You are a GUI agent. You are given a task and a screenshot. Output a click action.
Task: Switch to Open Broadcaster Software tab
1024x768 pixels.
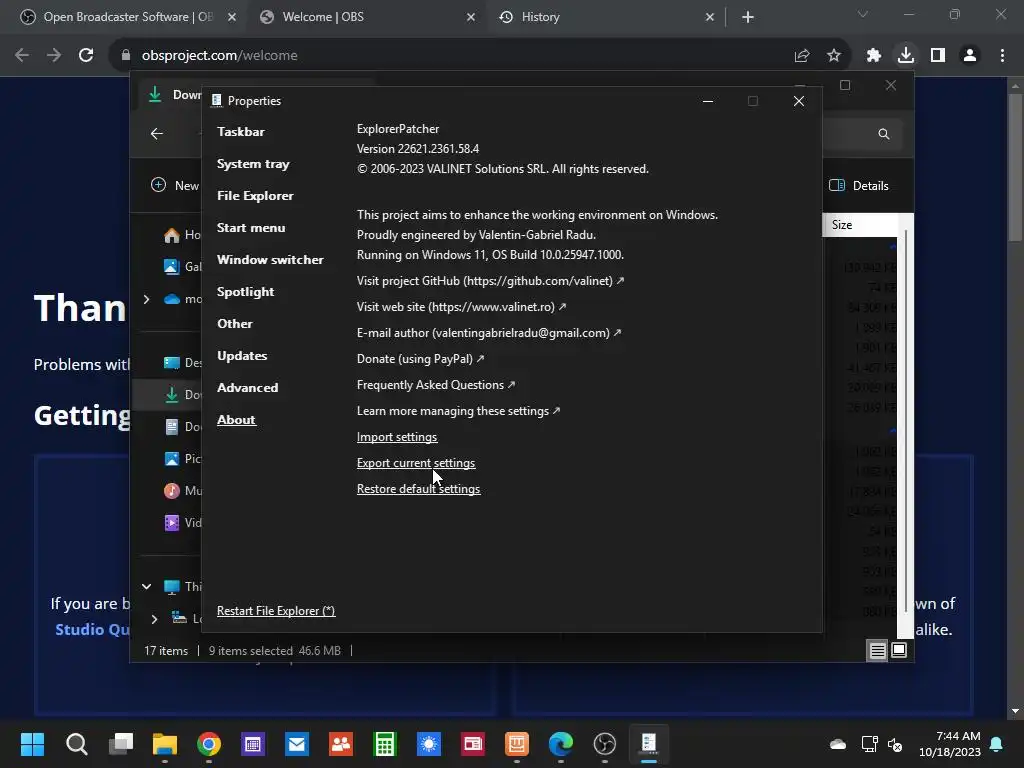tap(127, 17)
